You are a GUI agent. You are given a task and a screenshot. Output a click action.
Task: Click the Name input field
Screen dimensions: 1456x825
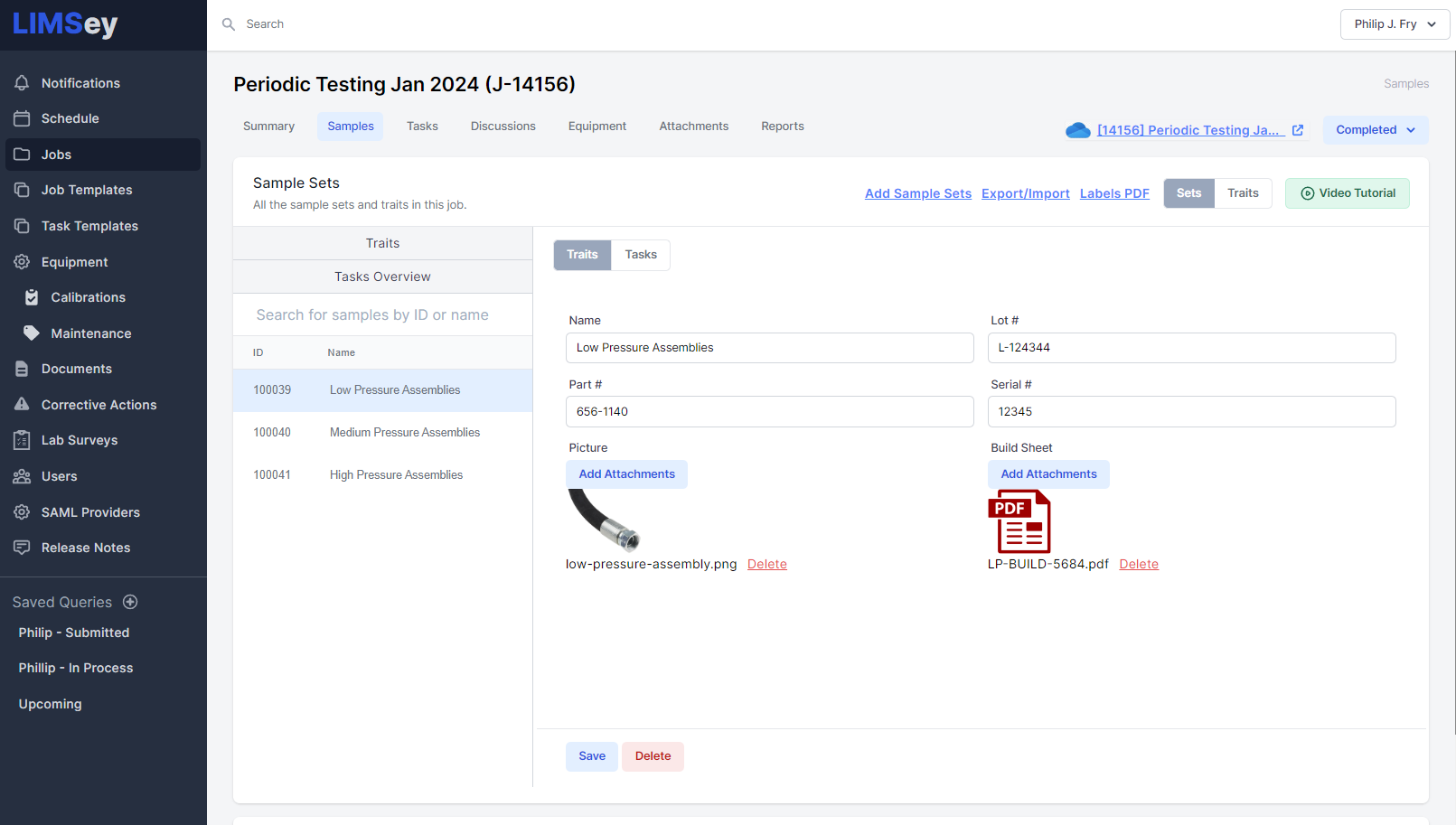pyautogui.click(x=770, y=348)
